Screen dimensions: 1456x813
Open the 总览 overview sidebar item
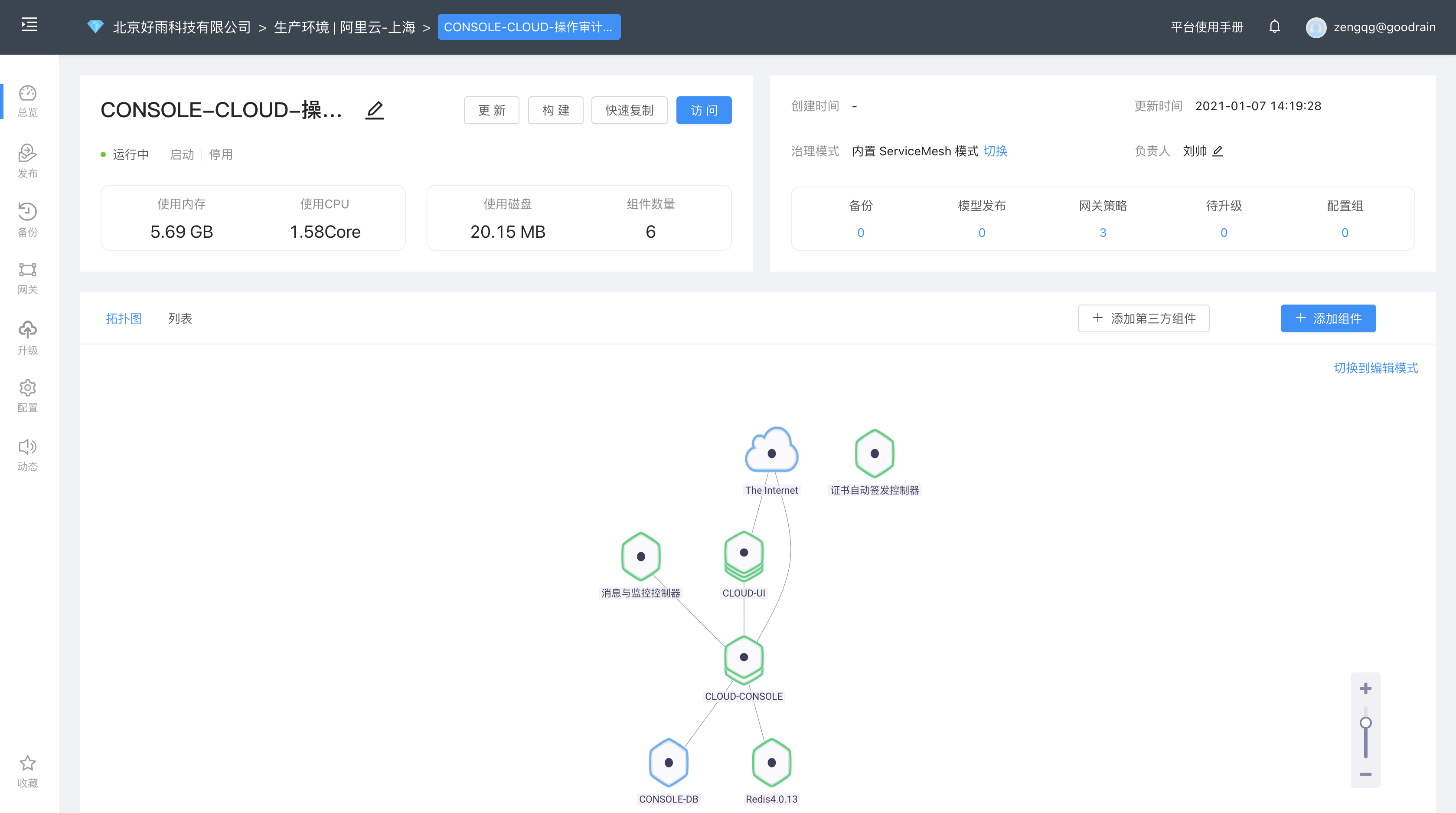(x=28, y=101)
